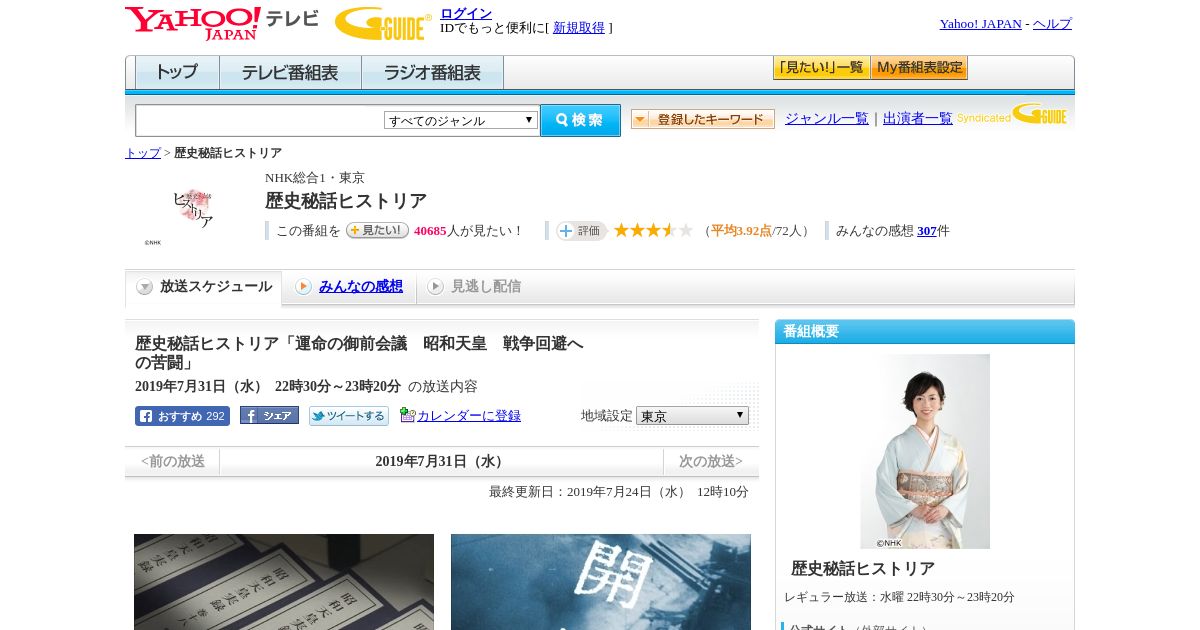Click the left program photo of documents
The image size is (1200, 630).
click(x=284, y=582)
